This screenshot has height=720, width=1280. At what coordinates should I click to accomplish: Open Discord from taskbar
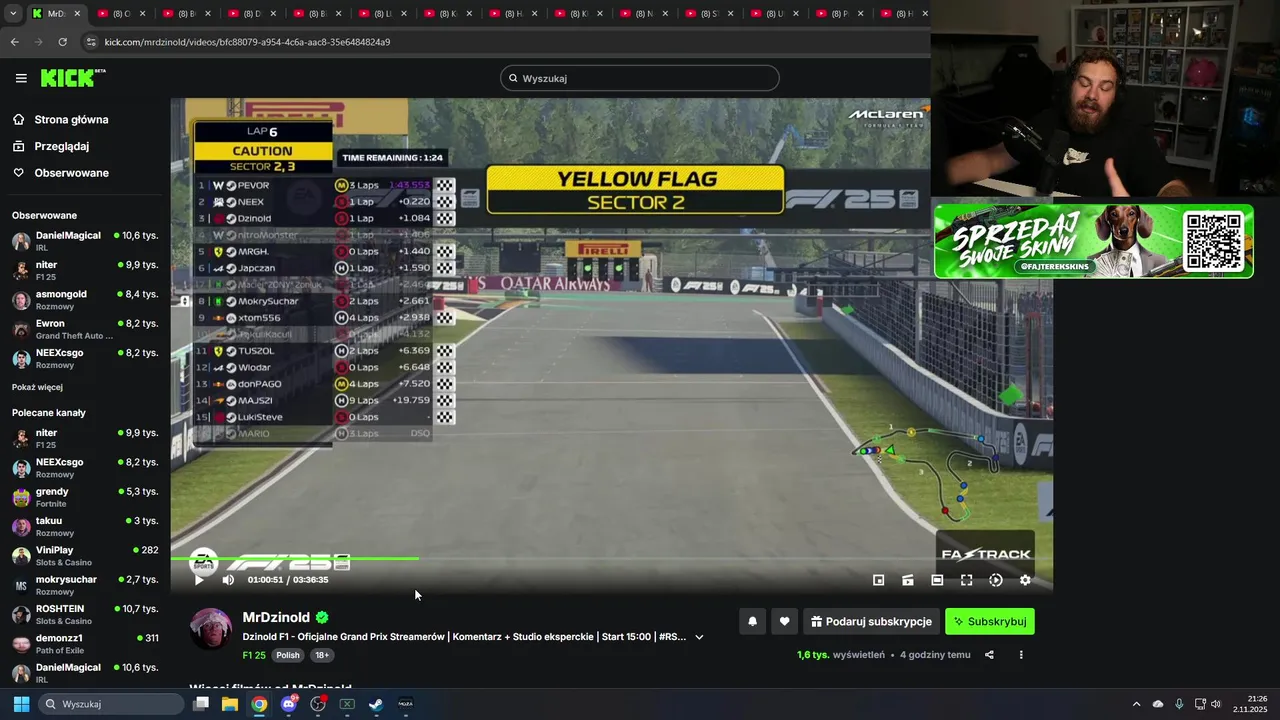pos(289,704)
